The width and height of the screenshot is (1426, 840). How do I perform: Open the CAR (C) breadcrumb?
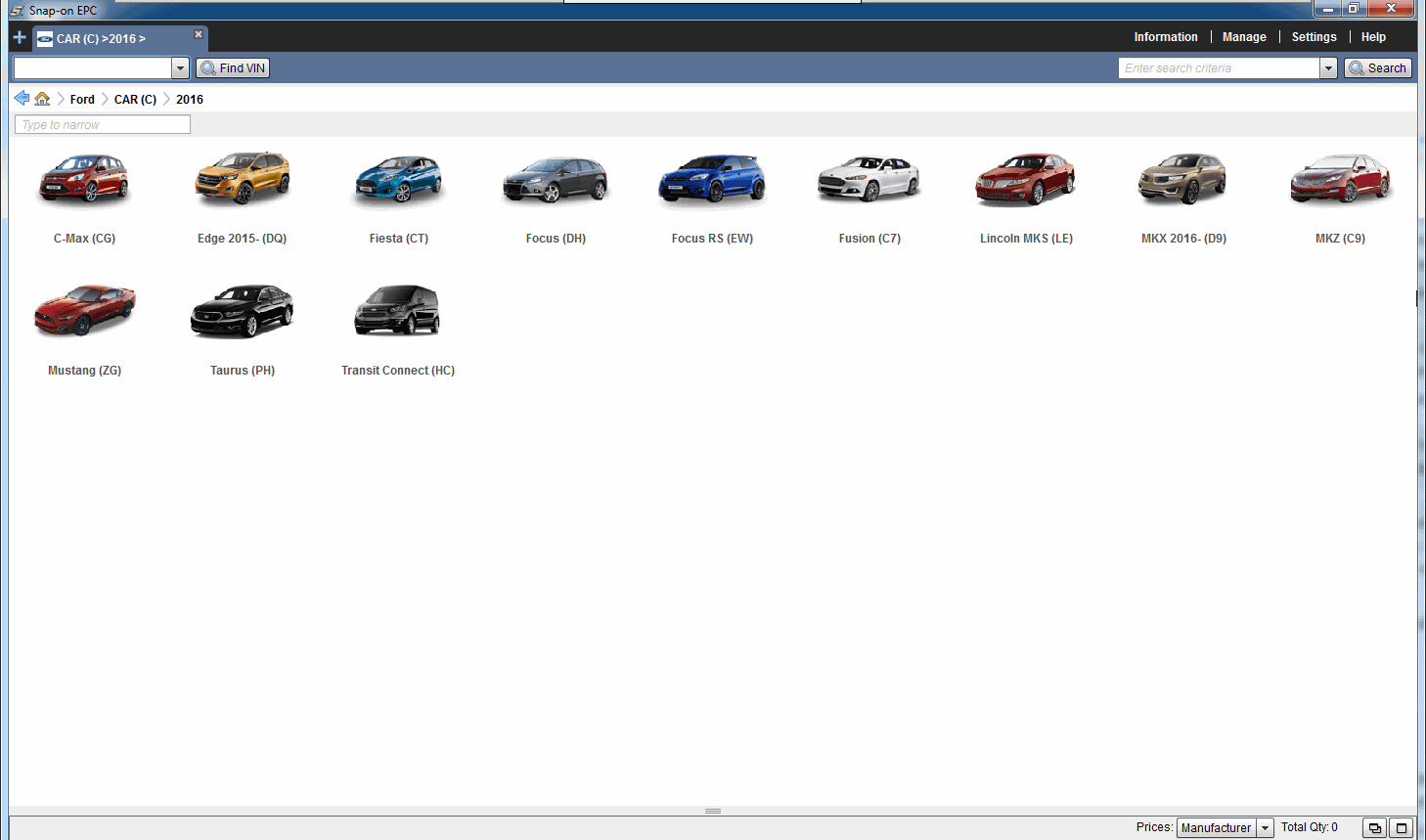point(135,100)
